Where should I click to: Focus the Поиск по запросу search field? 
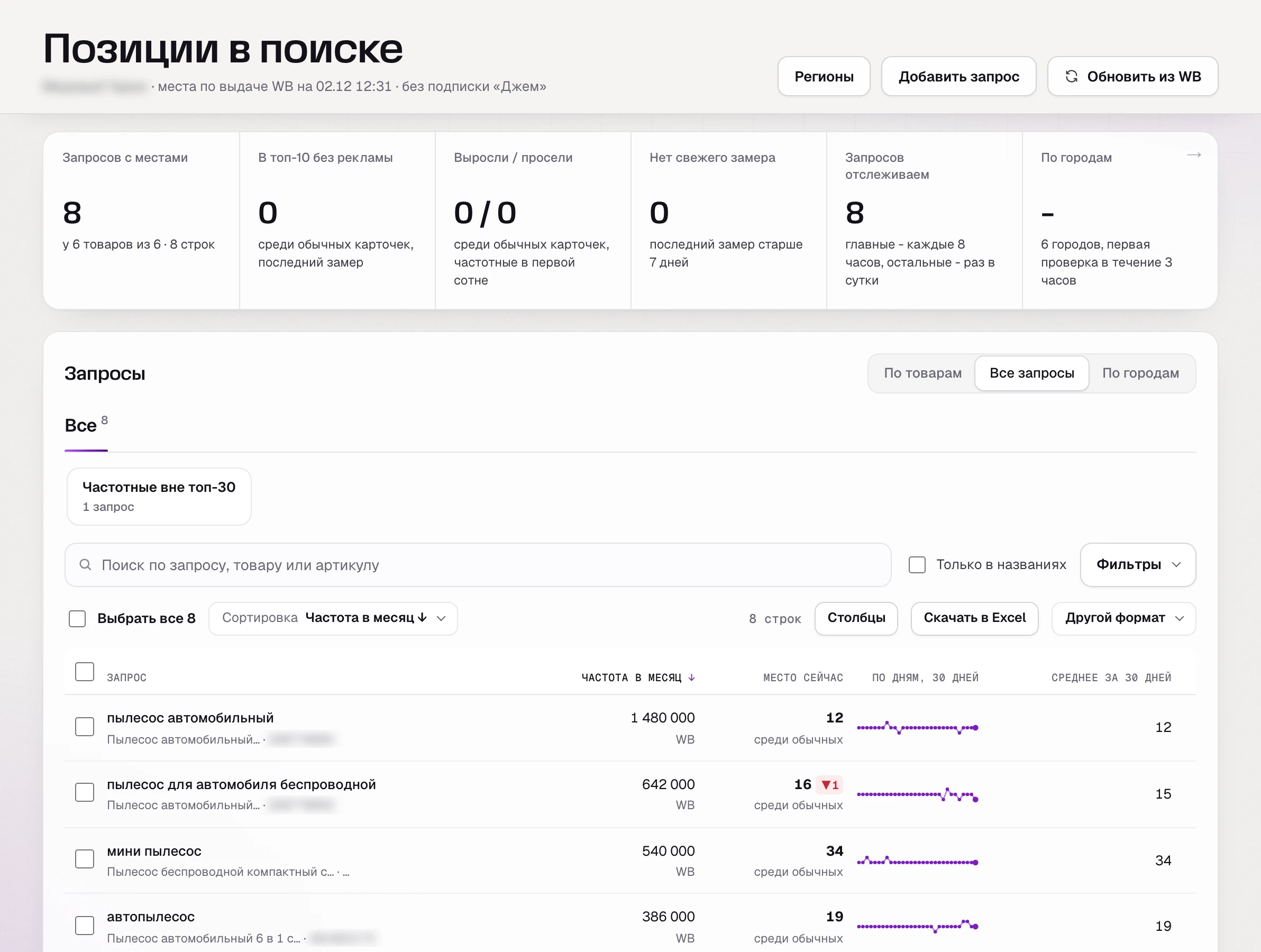pos(478,565)
